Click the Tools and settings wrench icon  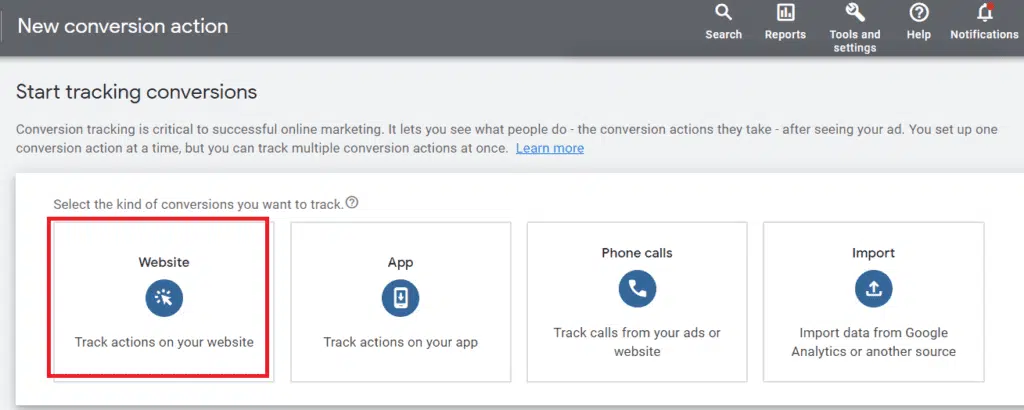coord(855,13)
